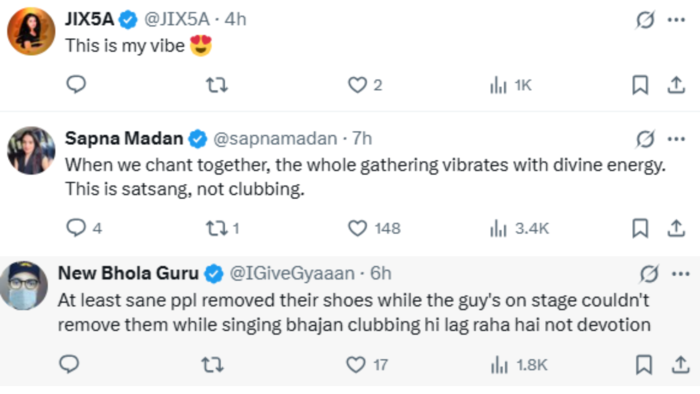Reply to Sapna Madan's tweet with 4 replies

[x=84, y=228]
